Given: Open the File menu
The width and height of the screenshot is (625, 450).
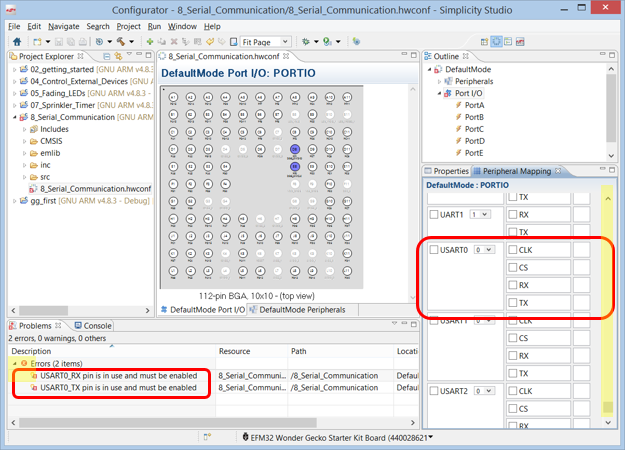Looking at the screenshot, I should [14, 26].
